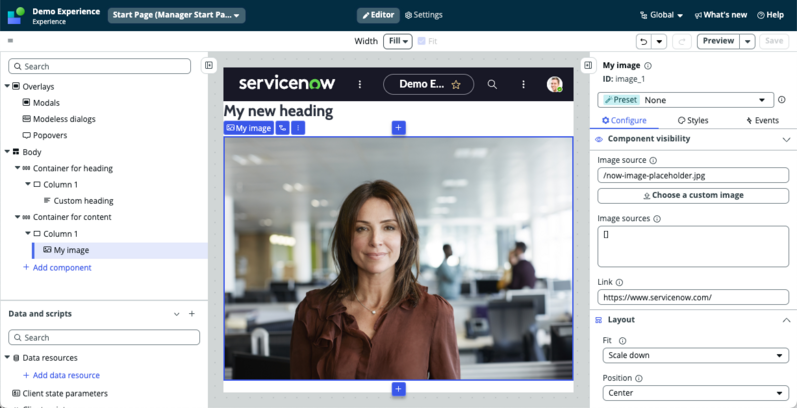
Task: Select Client state parameters
Action: point(65,393)
